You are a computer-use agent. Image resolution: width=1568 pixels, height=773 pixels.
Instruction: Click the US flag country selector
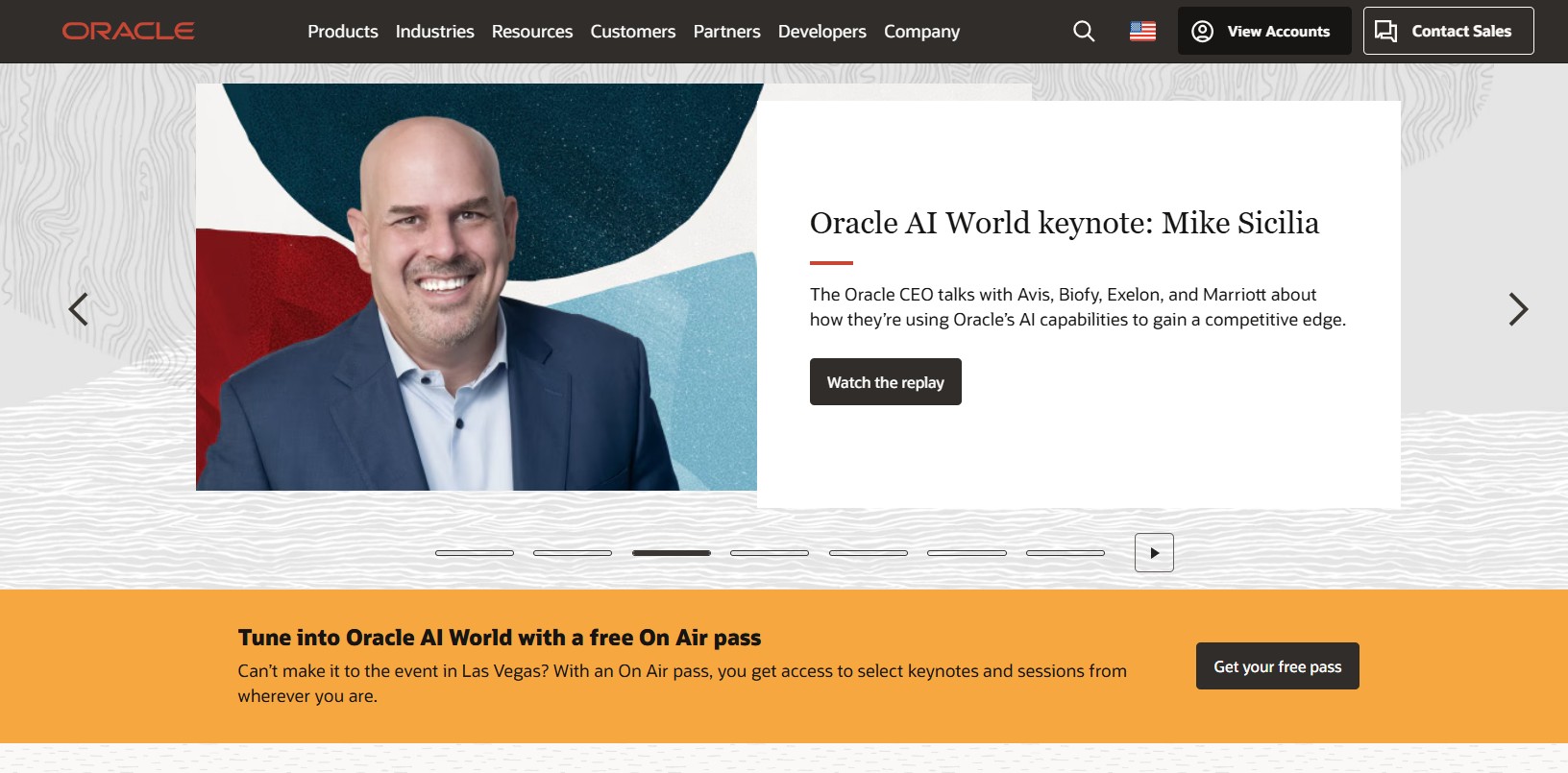click(1142, 32)
